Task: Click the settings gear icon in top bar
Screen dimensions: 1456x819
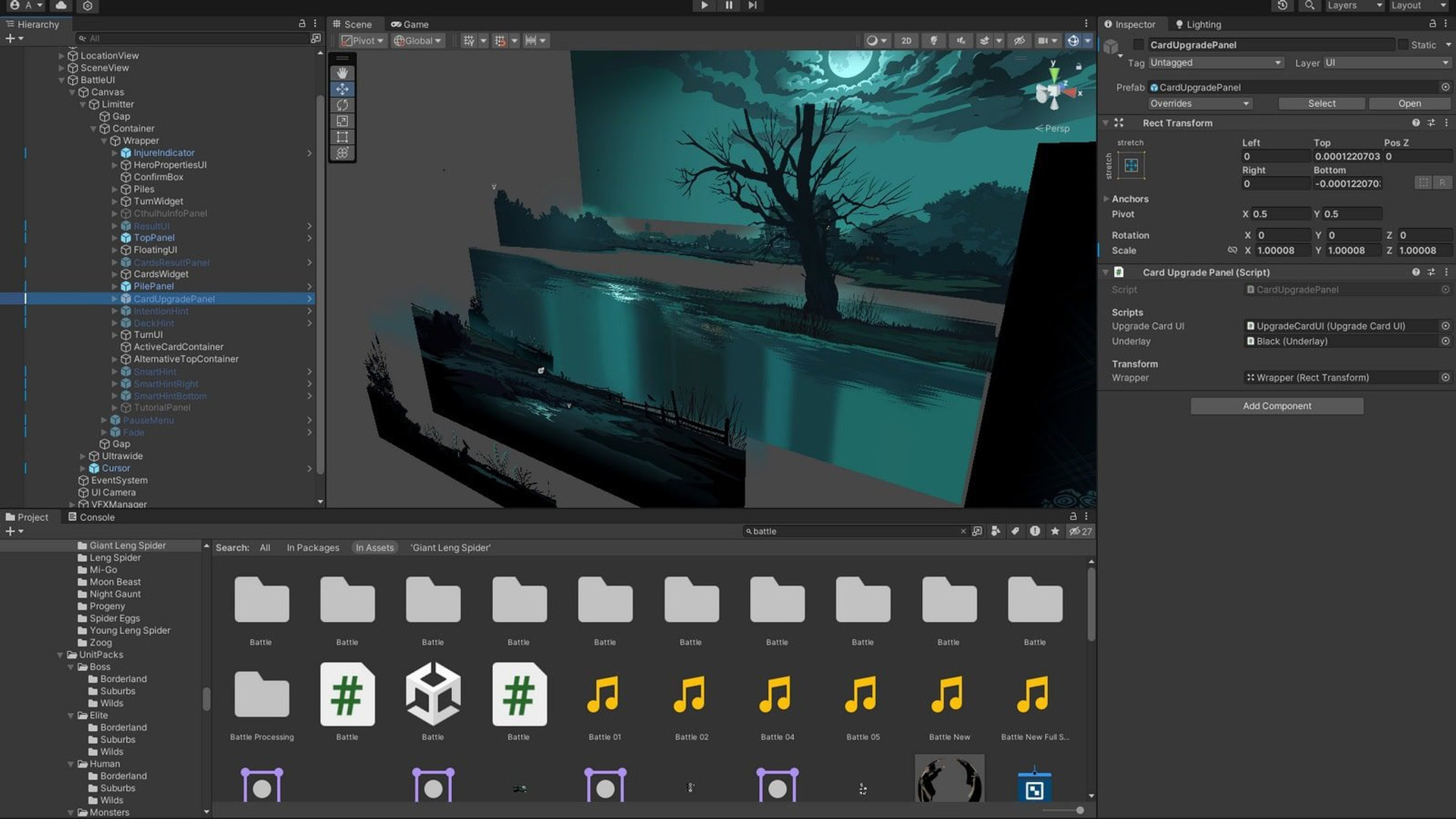Action: (87, 5)
